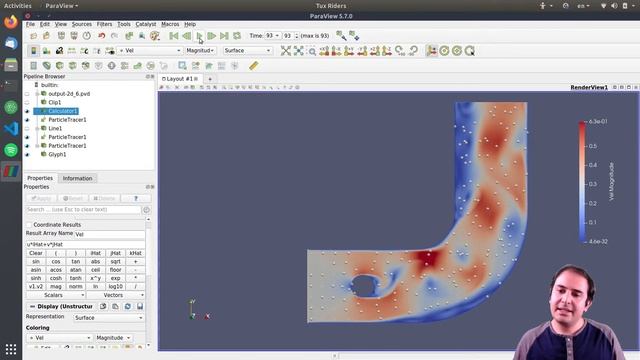Open the Catalyst menu

tap(146, 24)
